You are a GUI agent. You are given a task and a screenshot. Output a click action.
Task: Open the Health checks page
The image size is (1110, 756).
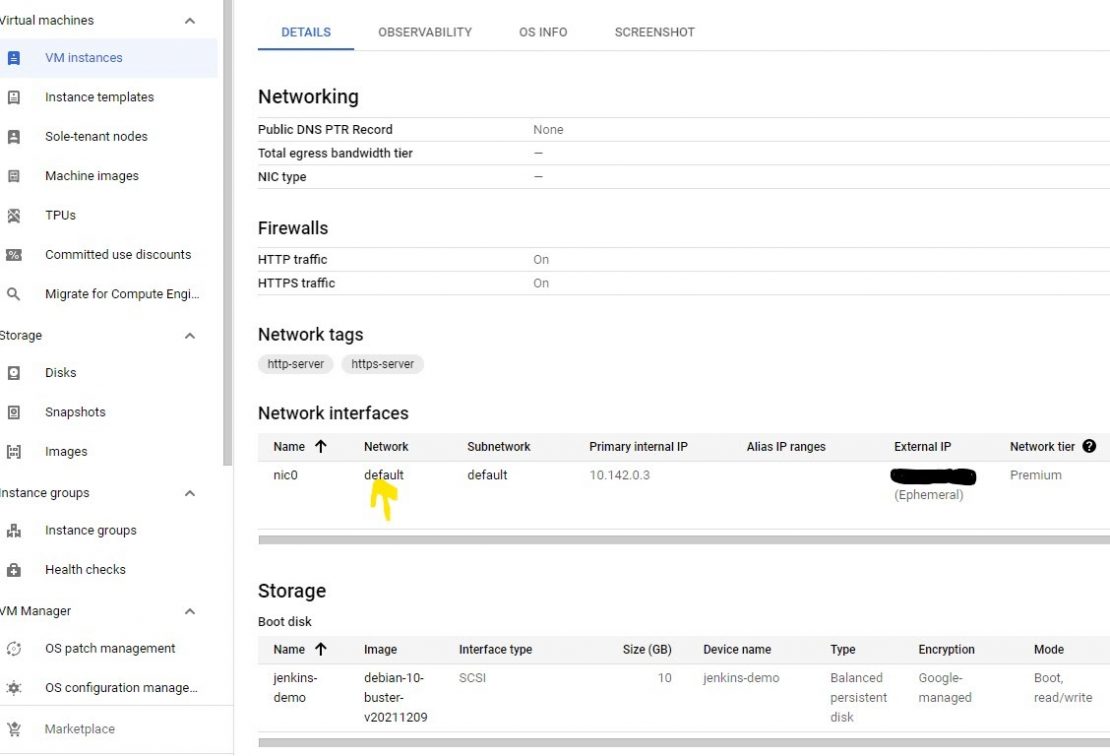click(x=85, y=569)
